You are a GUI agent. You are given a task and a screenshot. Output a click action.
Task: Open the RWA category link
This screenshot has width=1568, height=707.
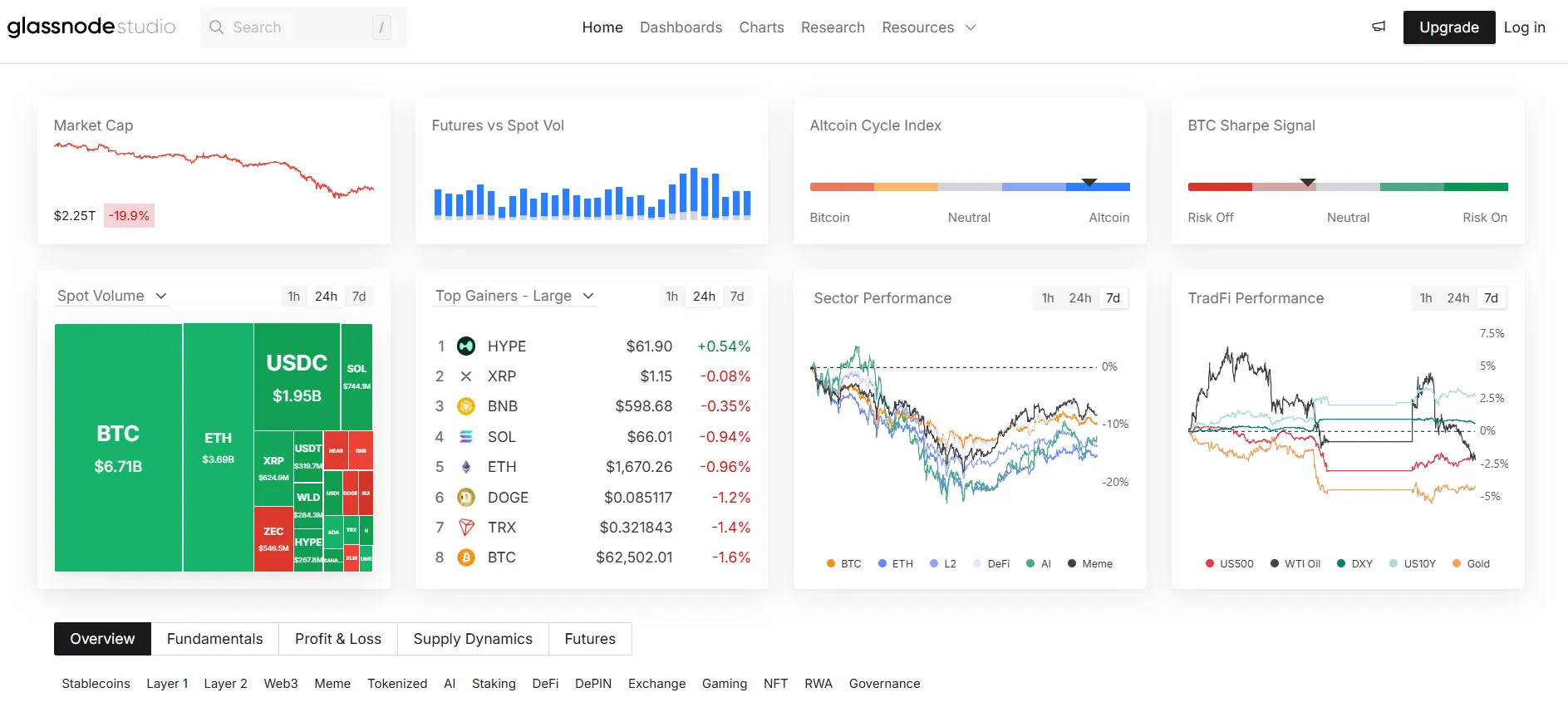pyautogui.click(x=818, y=684)
